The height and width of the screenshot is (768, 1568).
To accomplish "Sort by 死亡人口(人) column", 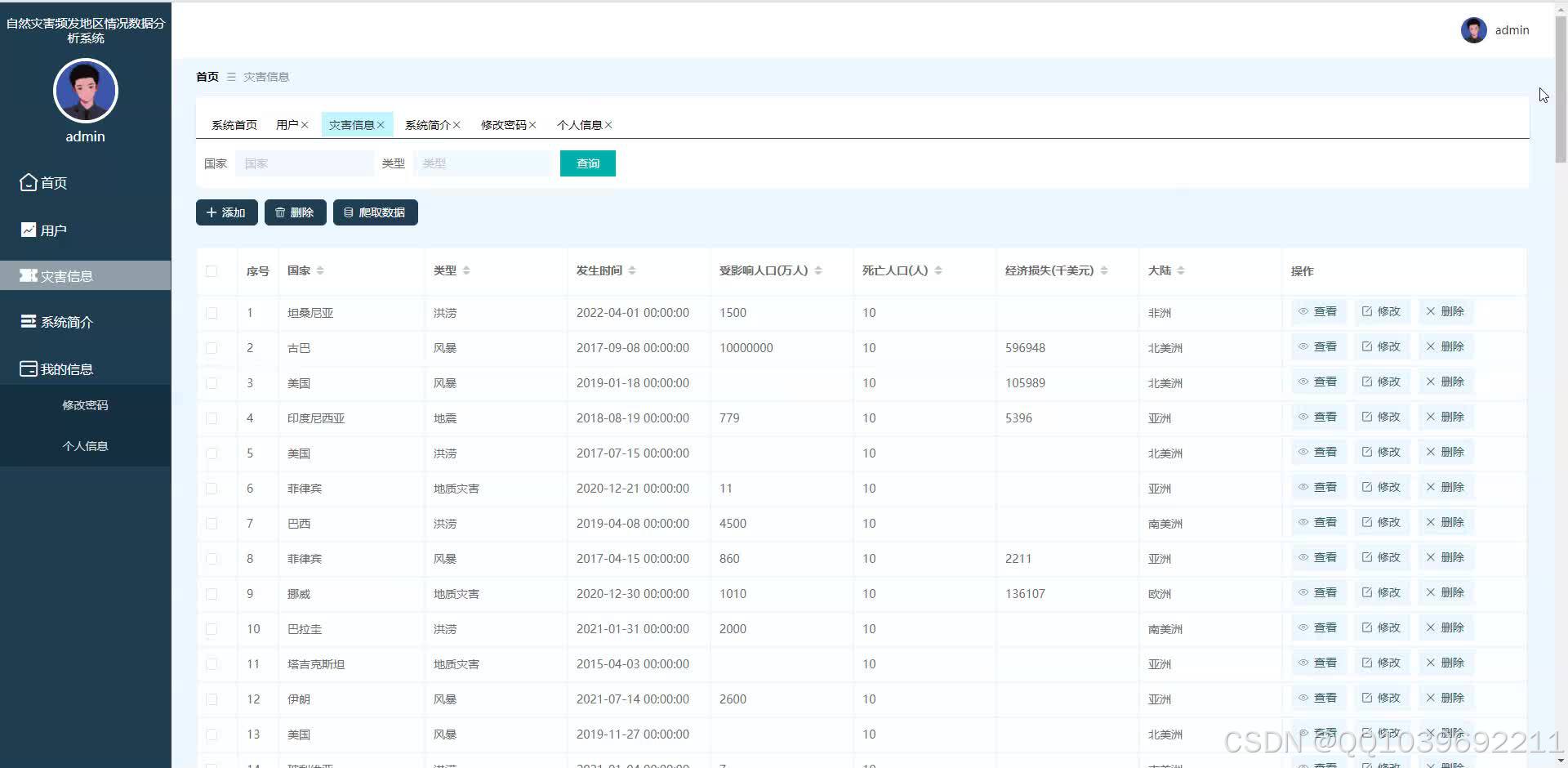I will [x=938, y=271].
